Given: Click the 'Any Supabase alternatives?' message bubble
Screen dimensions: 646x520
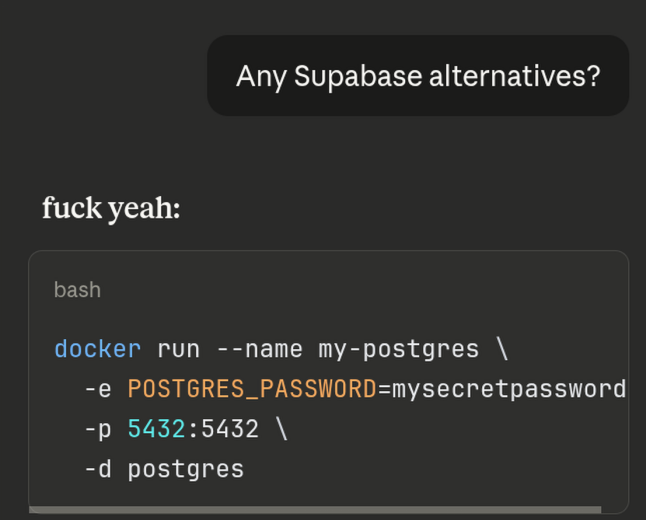Looking at the screenshot, I should coord(418,76).
